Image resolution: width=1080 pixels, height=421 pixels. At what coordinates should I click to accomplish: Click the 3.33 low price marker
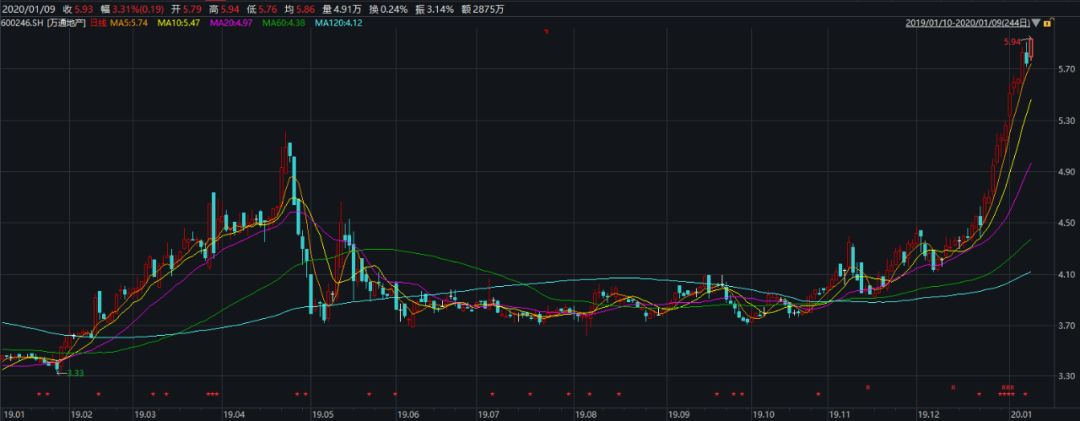(73, 373)
